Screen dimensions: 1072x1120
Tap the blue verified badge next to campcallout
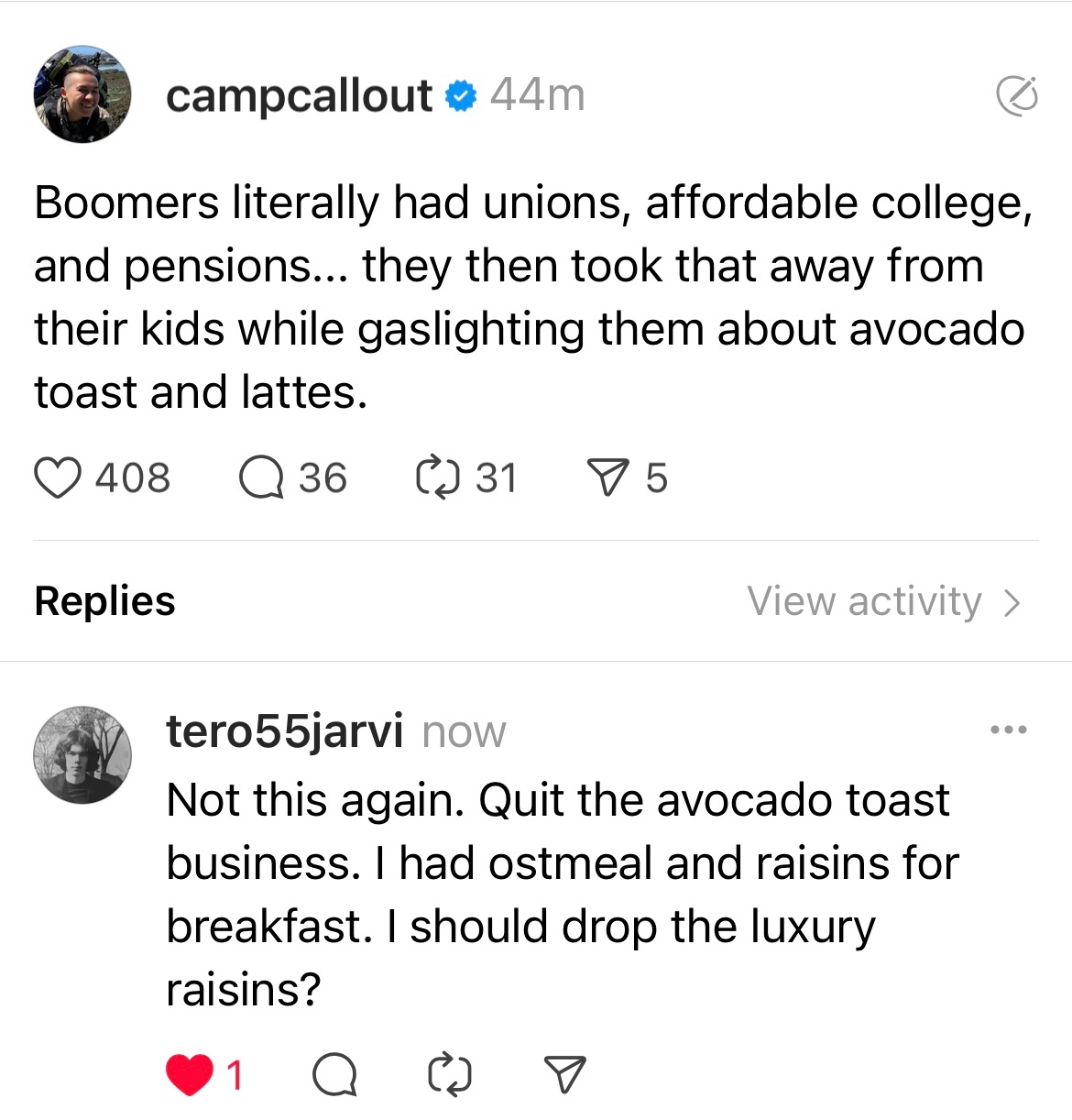461,95
